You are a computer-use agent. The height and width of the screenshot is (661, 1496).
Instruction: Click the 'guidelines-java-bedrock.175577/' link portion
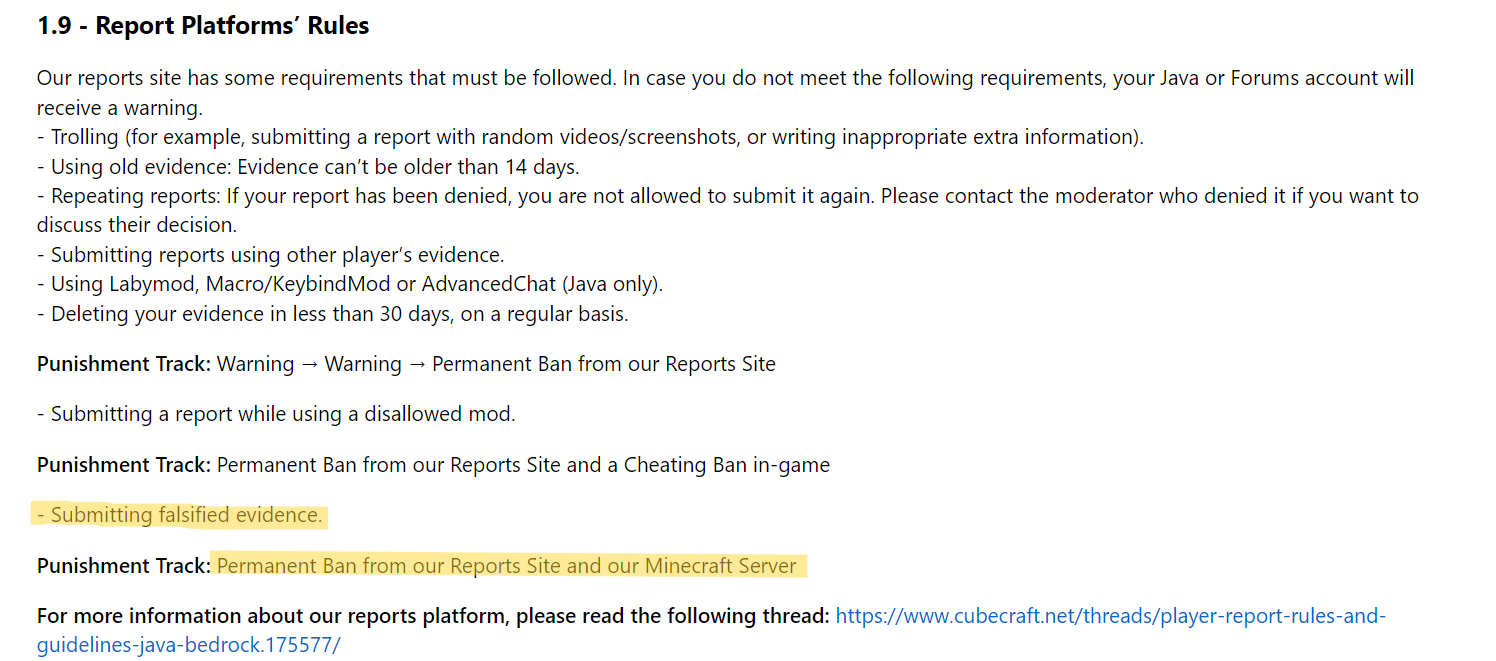point(189,645)
